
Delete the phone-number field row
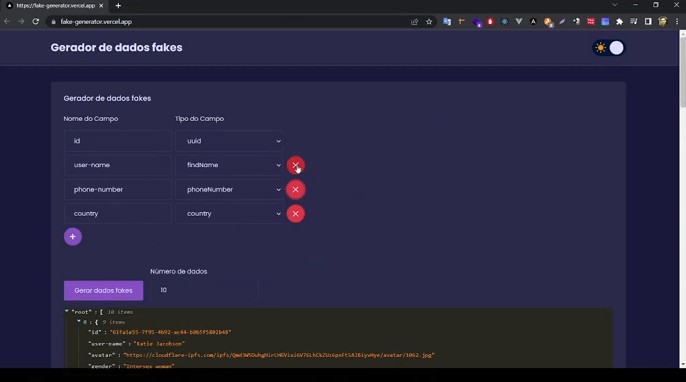point(295,189)
